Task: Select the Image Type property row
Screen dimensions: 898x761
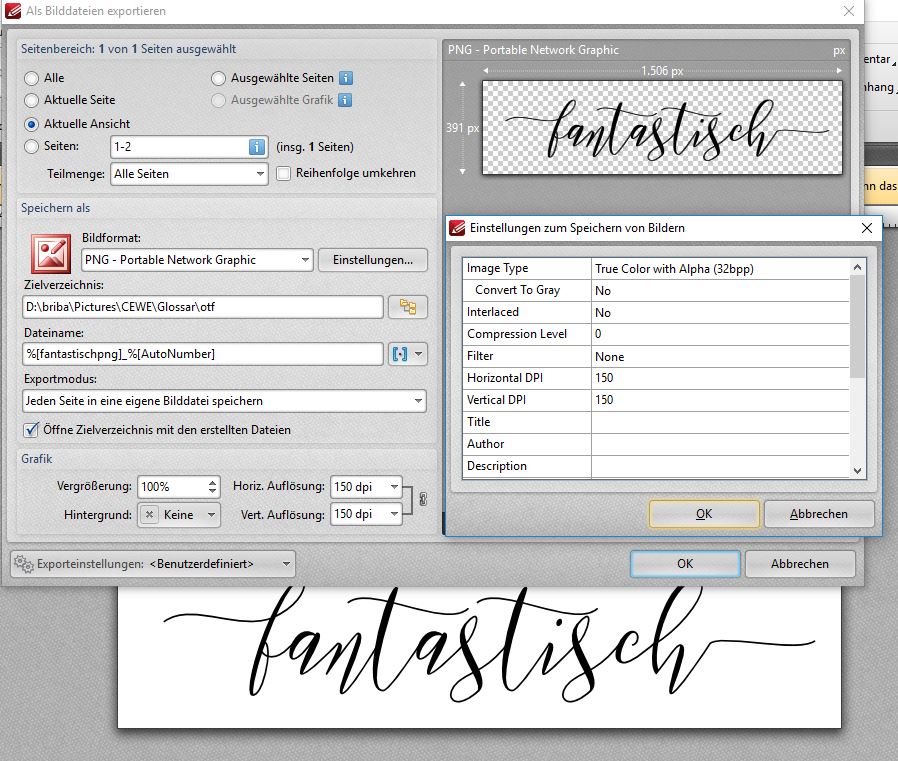Action: (656, 269)
